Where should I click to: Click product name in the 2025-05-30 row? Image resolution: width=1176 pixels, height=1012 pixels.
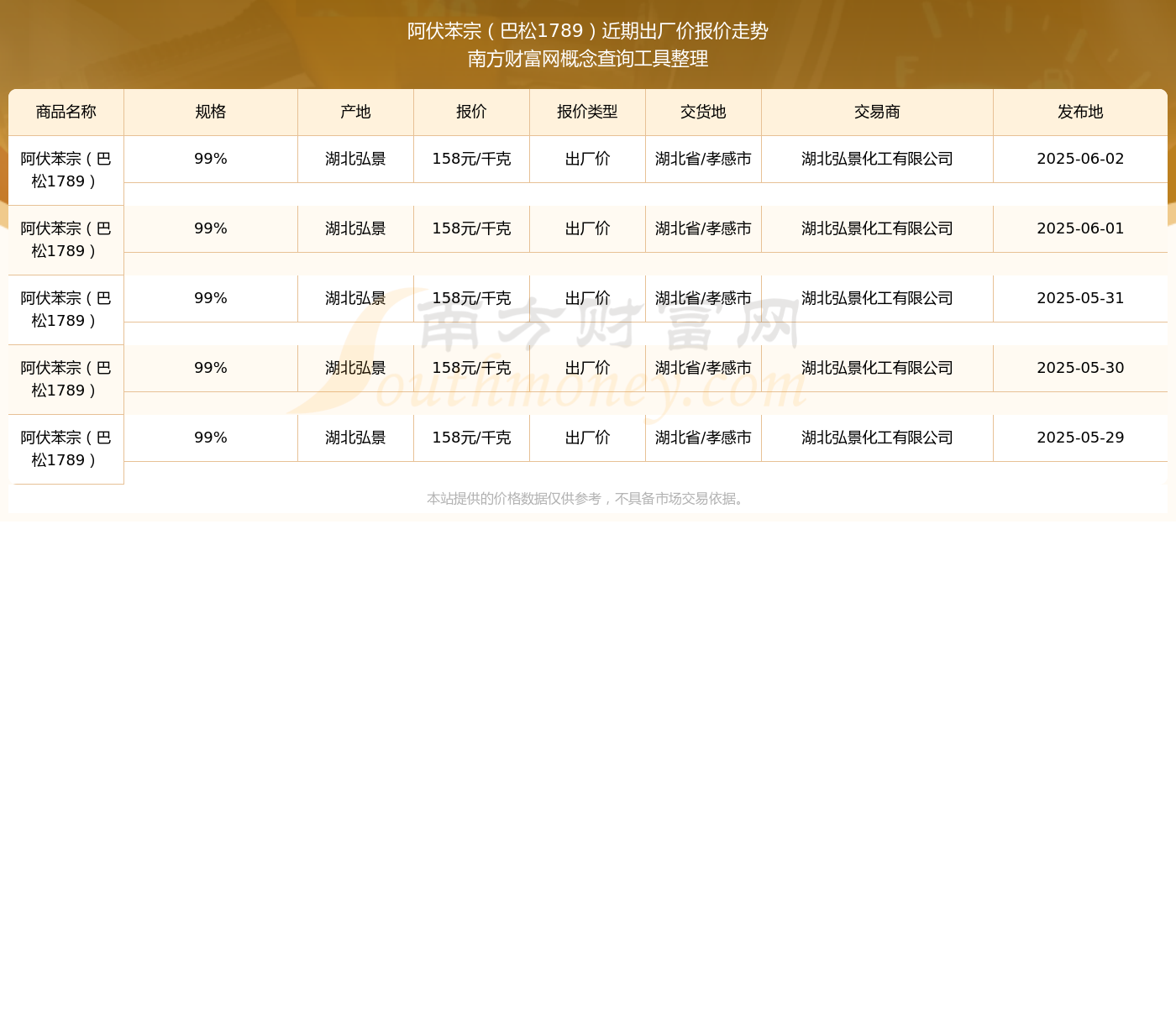click(66, 379)
